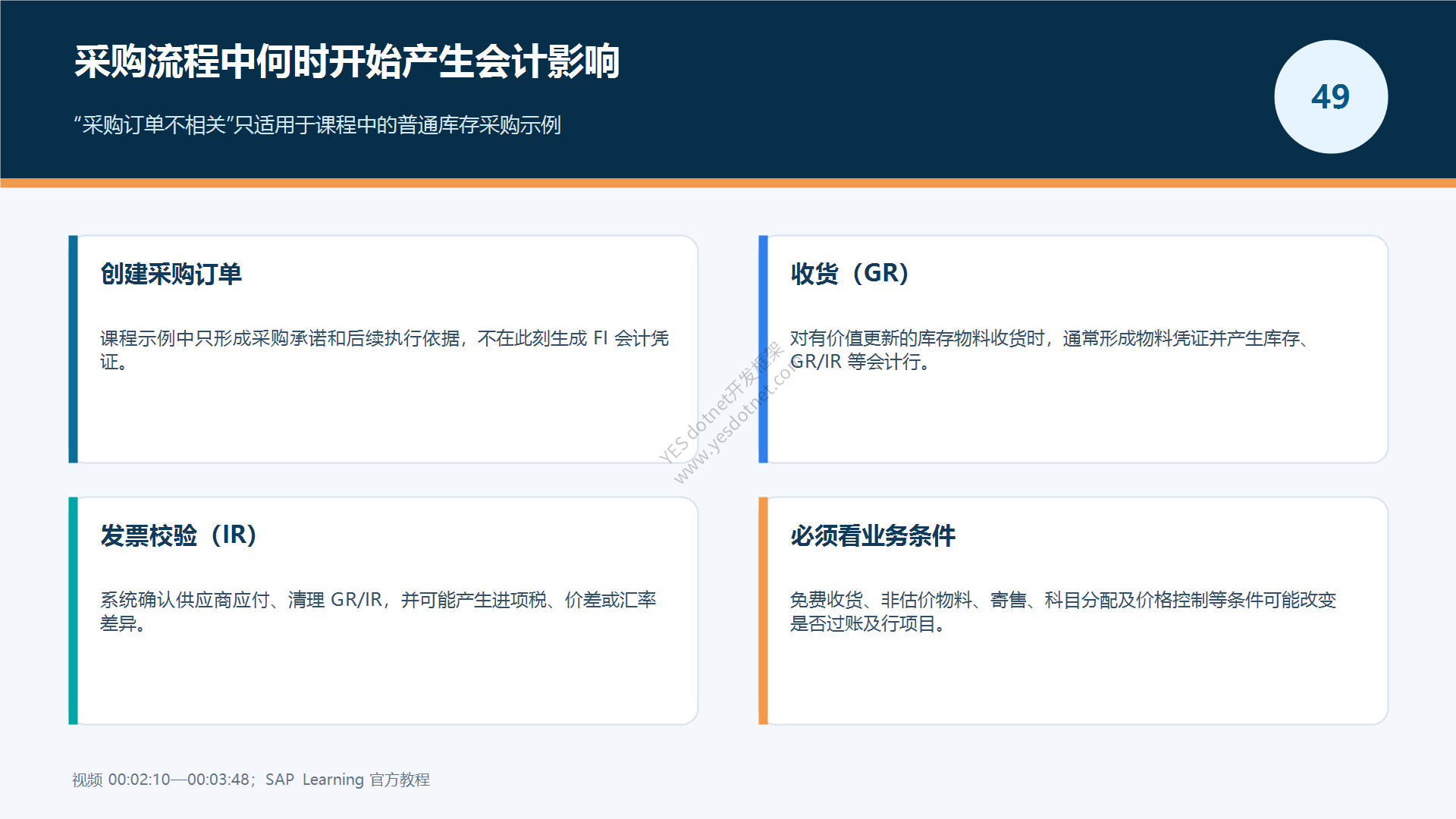Click the slide title 采购流程中何时开始产生会计影响
The width and height of the screenshot is (1456, 819).
(347, 61)
